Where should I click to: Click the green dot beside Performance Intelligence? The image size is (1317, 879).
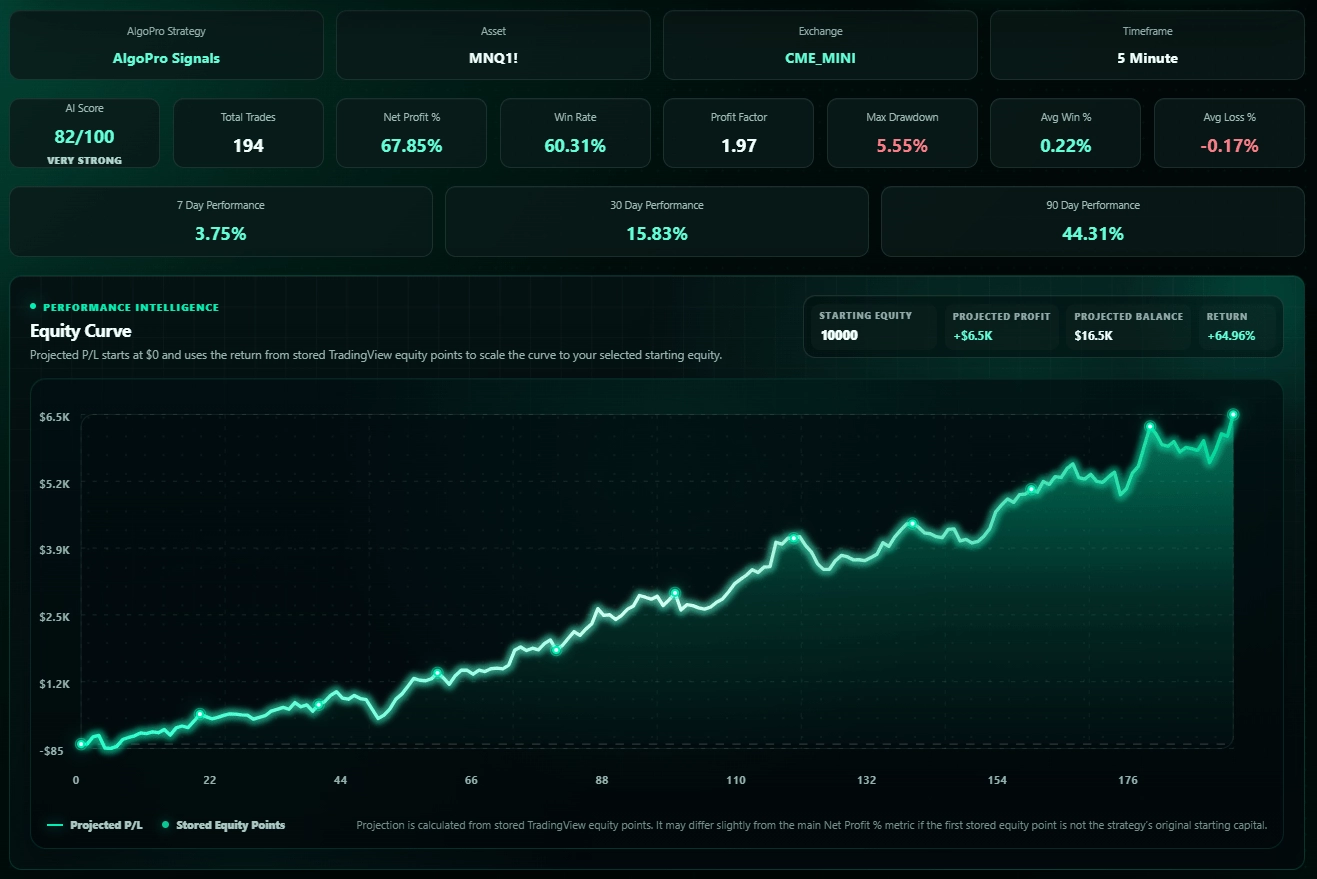point(33,307)
